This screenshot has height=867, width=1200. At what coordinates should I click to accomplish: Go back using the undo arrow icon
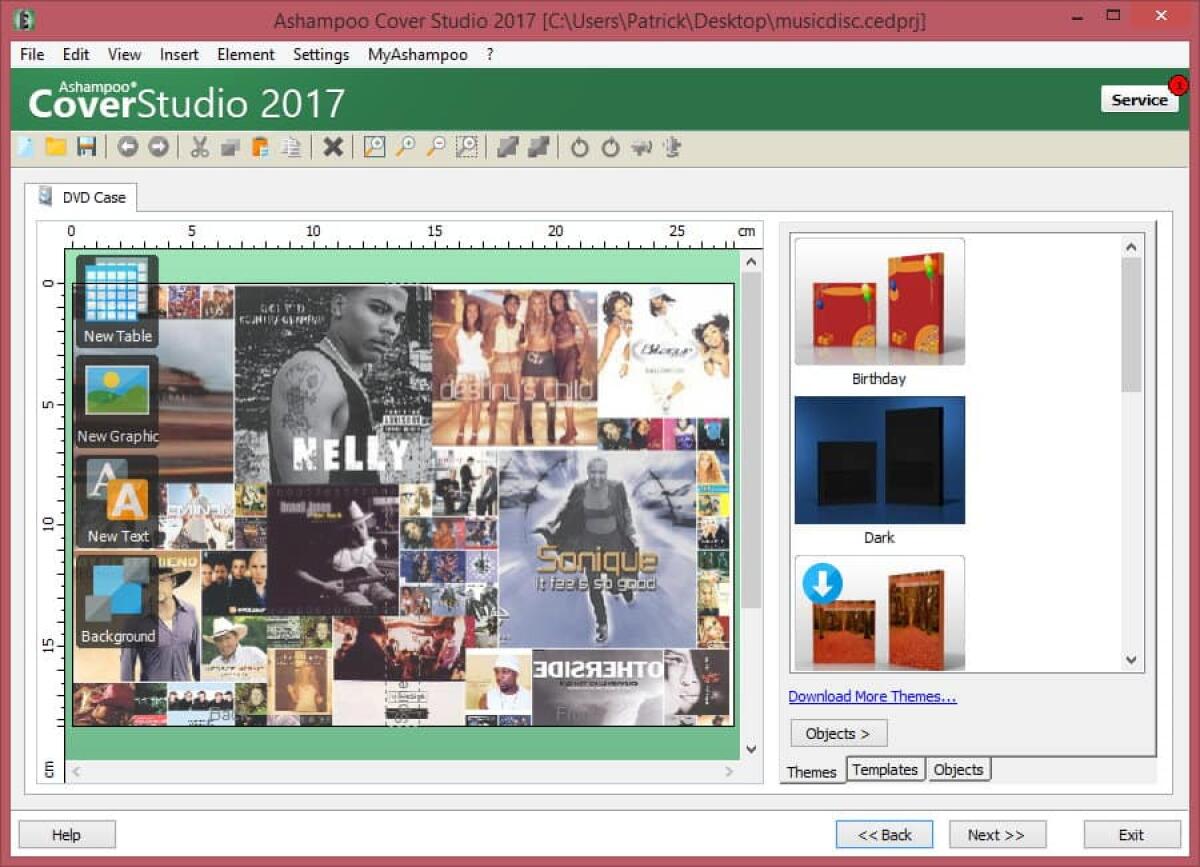(x=128, y=147)
